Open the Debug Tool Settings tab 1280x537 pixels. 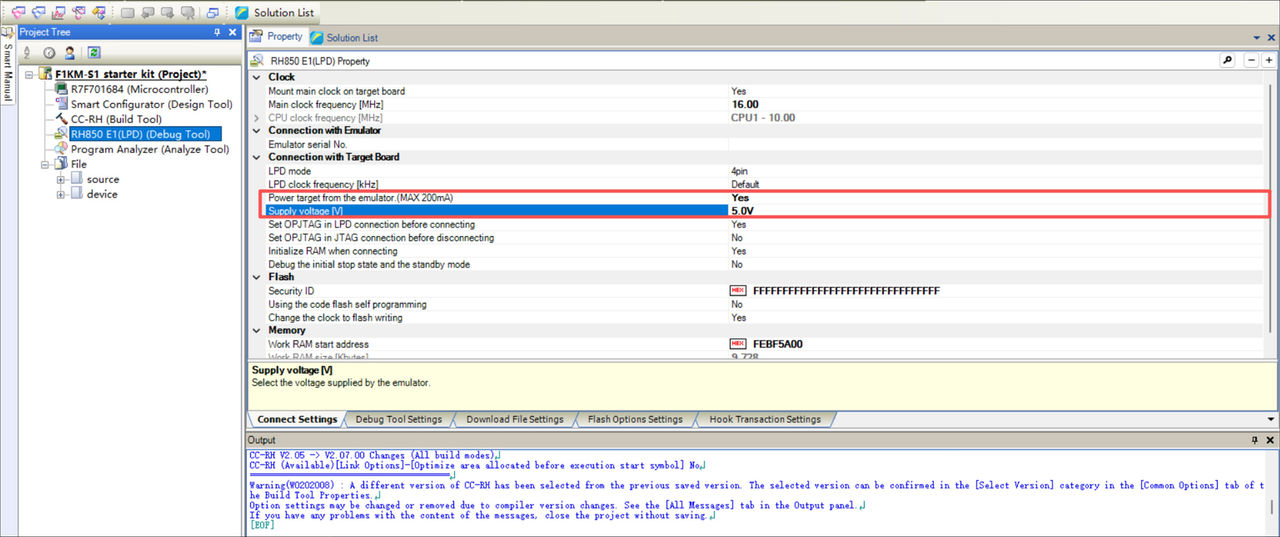[x=398, y=419]
